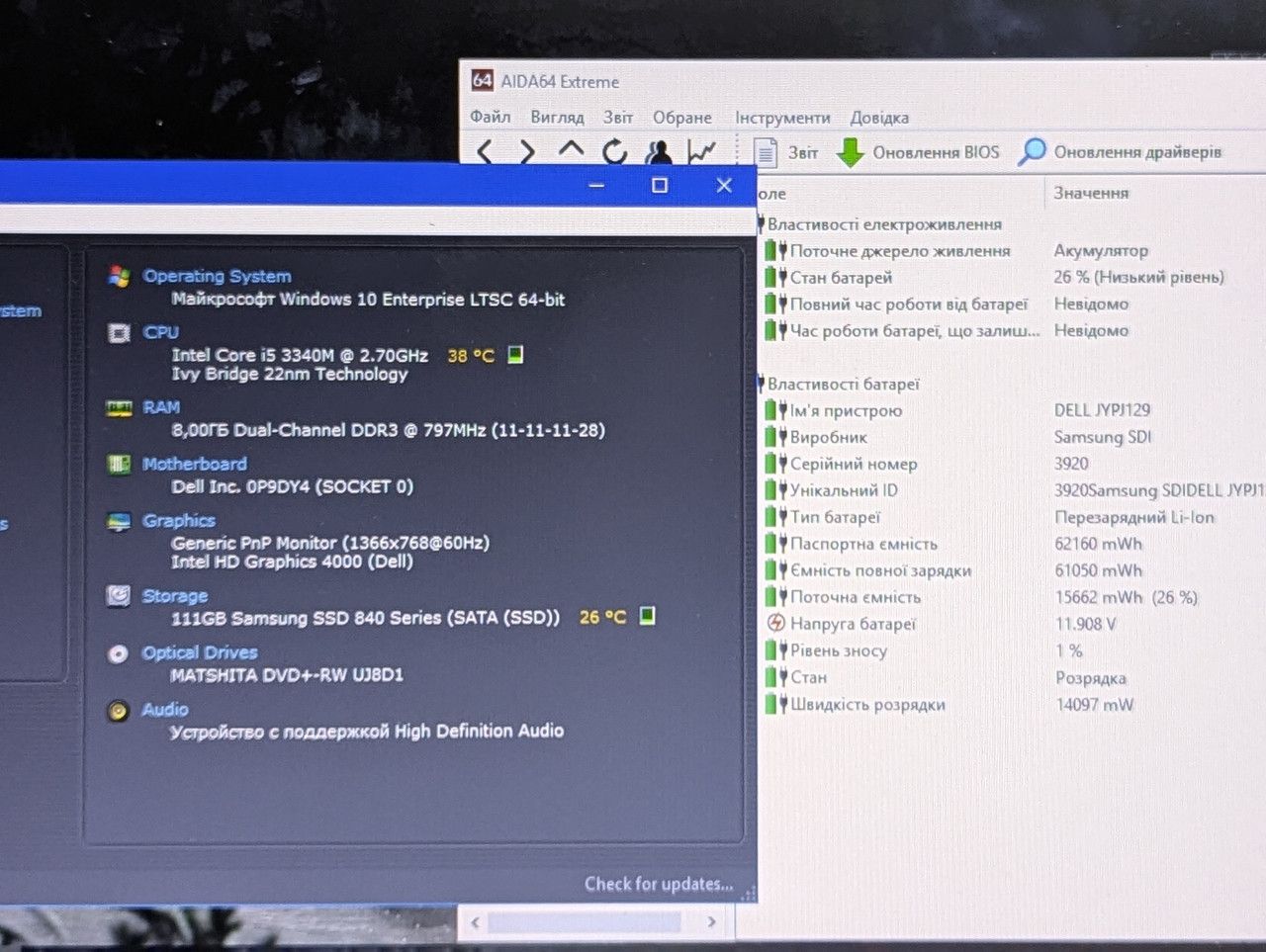Viewport: 1266px width, 952px height.
Task: Open the Інструменти menu in AIDA64
Action: click(x=782, y=118)
